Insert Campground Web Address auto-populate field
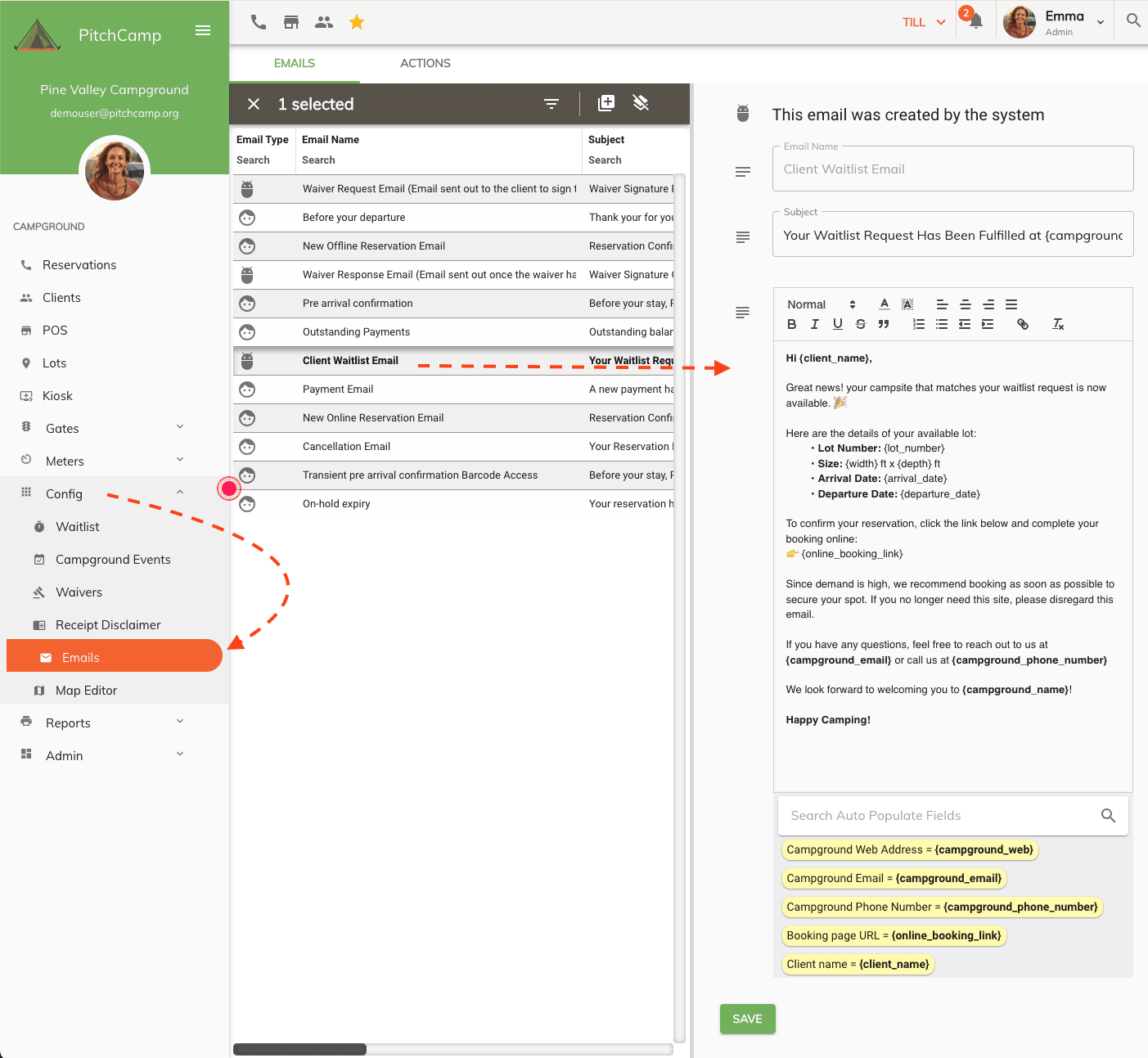The image size is (1148, 1058). tap(910, 849)
